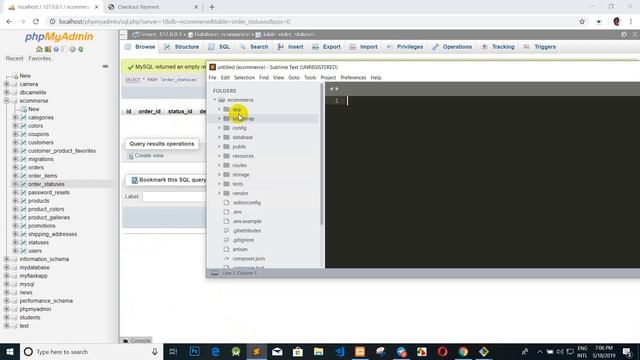Click the phpMyAdmin page settings gear
The height and width of the screenshot is (360, 640).
pyautogui.click(x=624, y=35)
